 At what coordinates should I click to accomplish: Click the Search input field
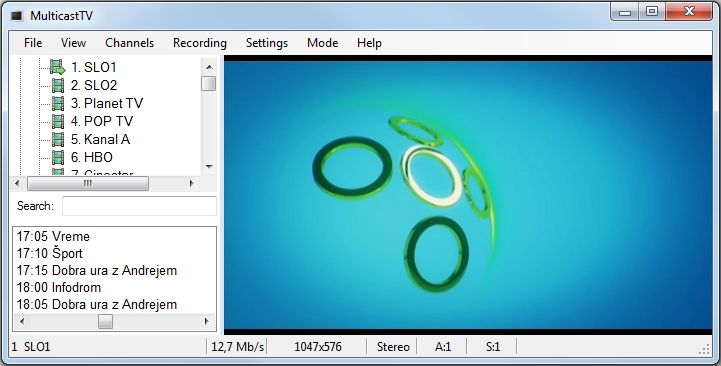[139, 206]
